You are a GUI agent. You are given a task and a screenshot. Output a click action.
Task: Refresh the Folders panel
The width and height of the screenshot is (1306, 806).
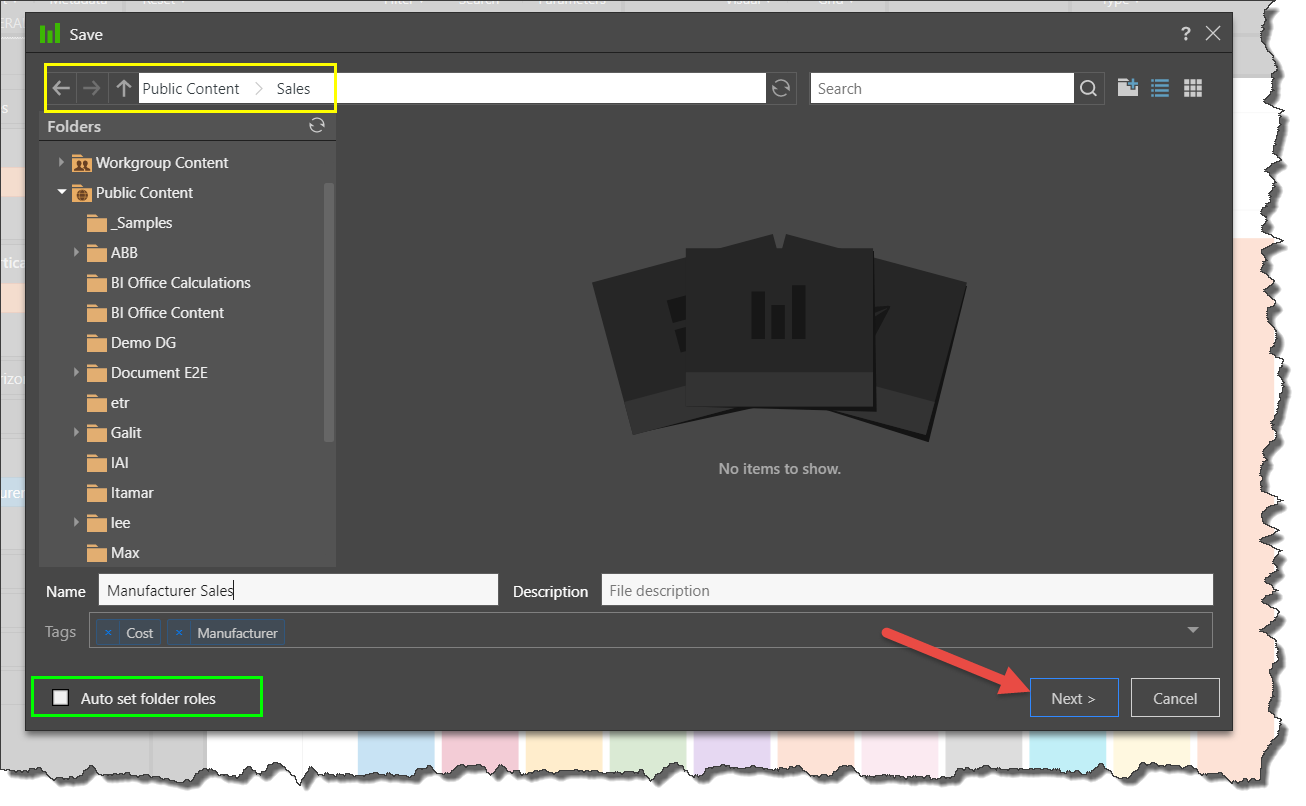click(317, 126)
